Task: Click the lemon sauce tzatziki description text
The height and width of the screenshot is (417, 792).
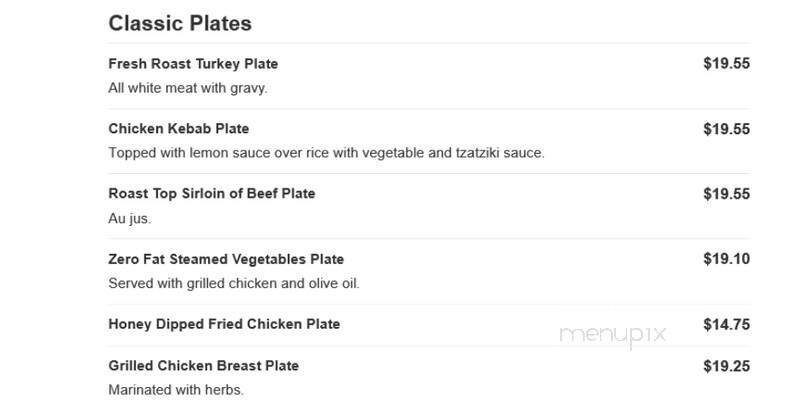Action: (x=326, y=153)
